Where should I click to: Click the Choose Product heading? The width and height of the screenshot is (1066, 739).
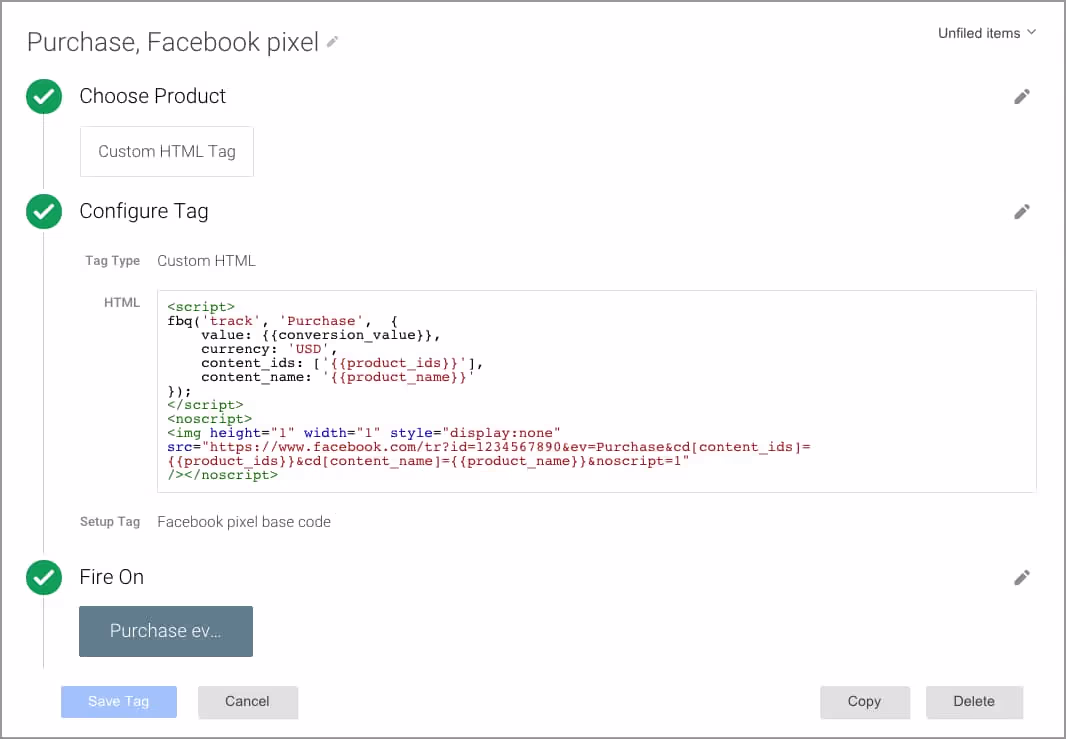[x=152, y=96]
